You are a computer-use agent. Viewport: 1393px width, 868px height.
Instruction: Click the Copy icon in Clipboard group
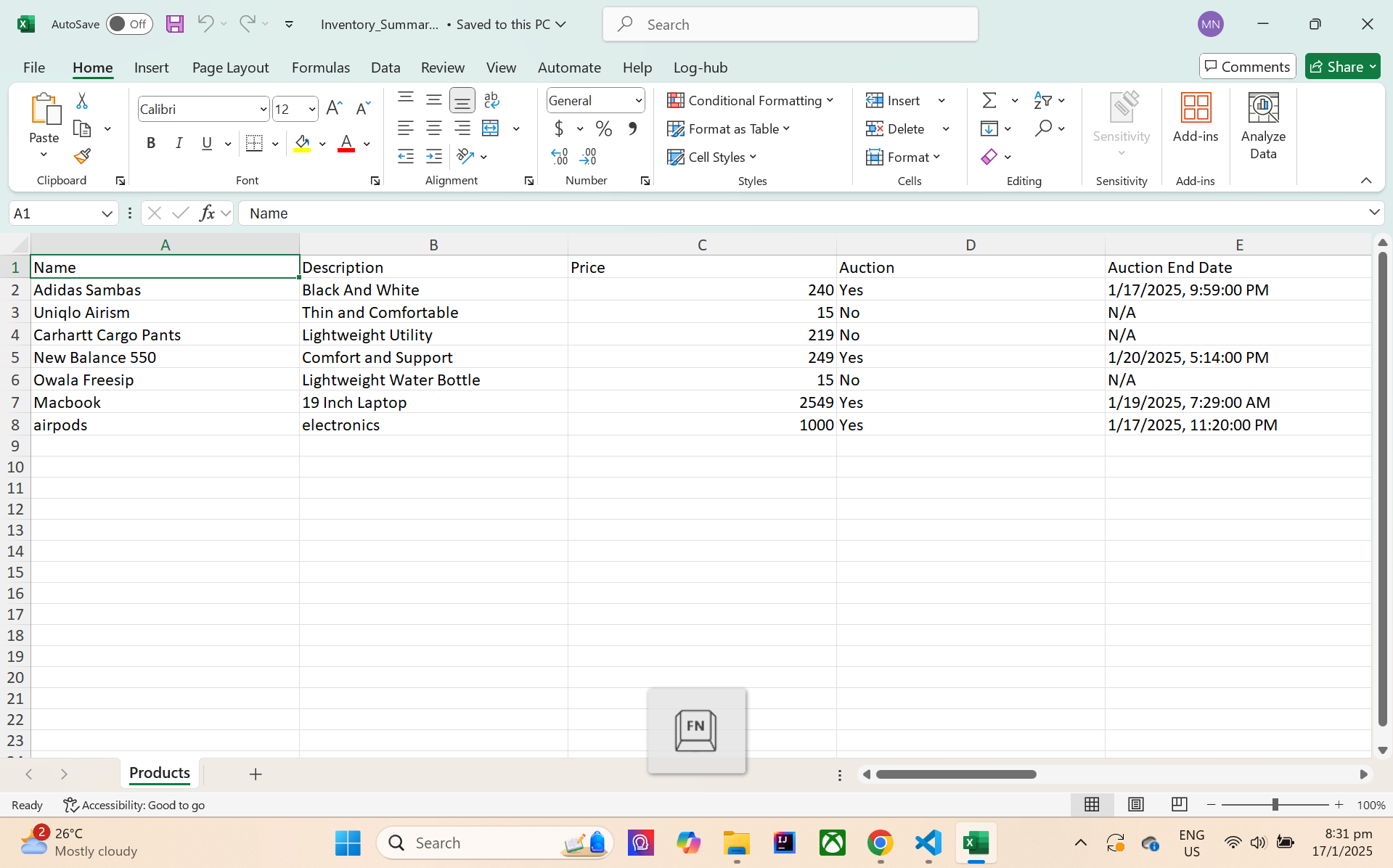tap(82, 128)
